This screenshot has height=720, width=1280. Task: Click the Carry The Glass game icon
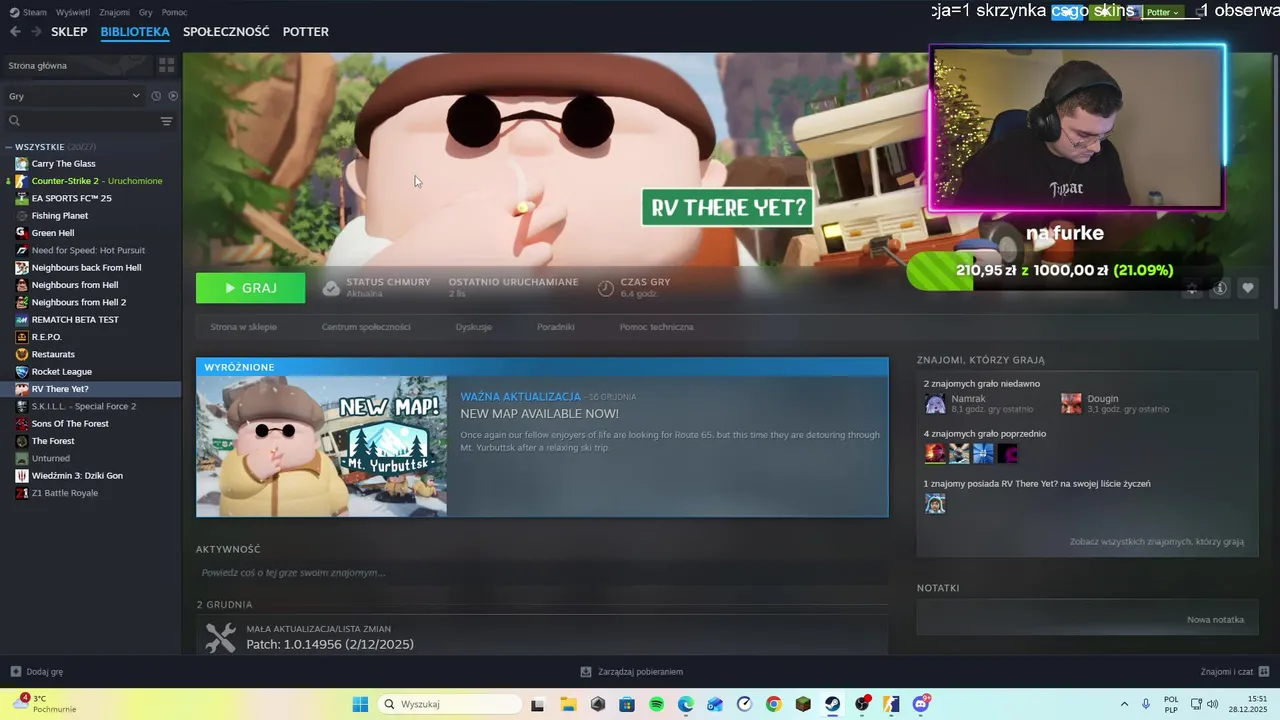coord(22,164)
